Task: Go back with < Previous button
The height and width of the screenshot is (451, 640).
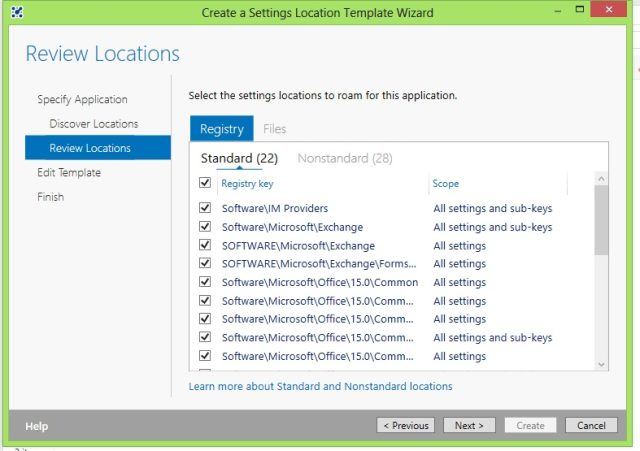Action: (x=406, y=425)
